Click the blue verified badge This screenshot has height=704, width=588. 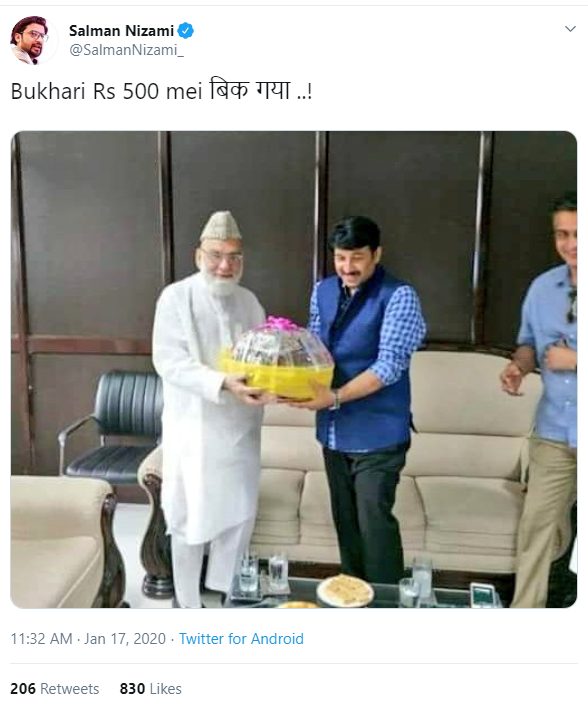(185, 31)
